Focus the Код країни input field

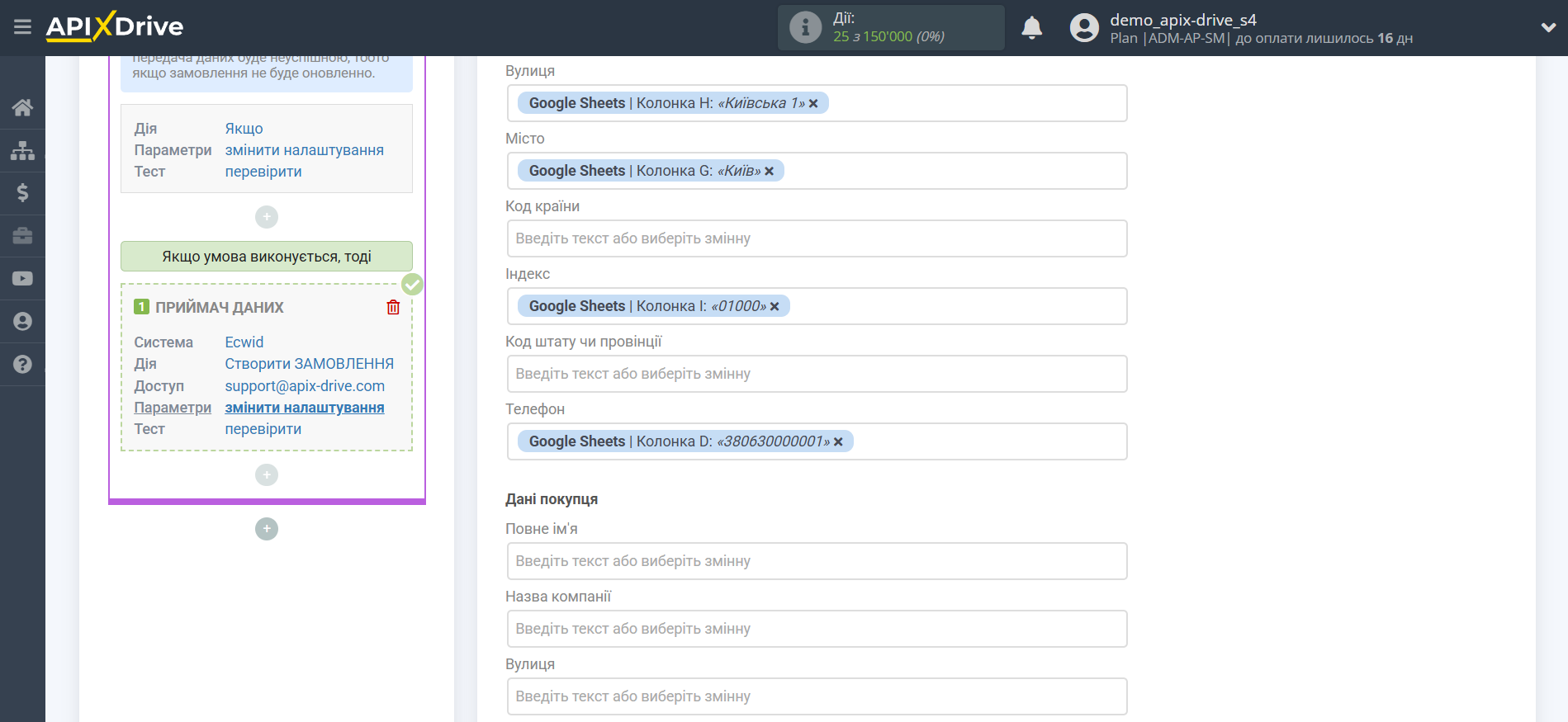(x=817, y=238)
